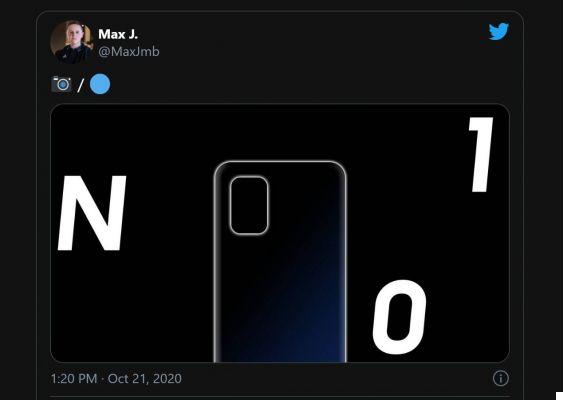Visit the @MaxJmb handle link
Image resolution: width=563 pixels, height=400 pixels.
click(x=129, y=52)
